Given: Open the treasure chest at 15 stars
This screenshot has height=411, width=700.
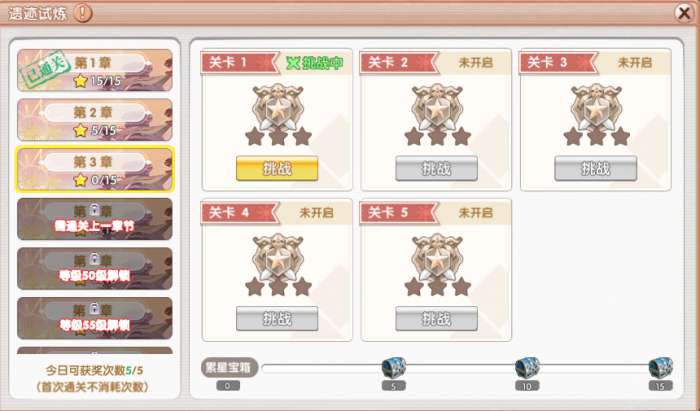Looking at the screenshot, I should pos(661,368).
